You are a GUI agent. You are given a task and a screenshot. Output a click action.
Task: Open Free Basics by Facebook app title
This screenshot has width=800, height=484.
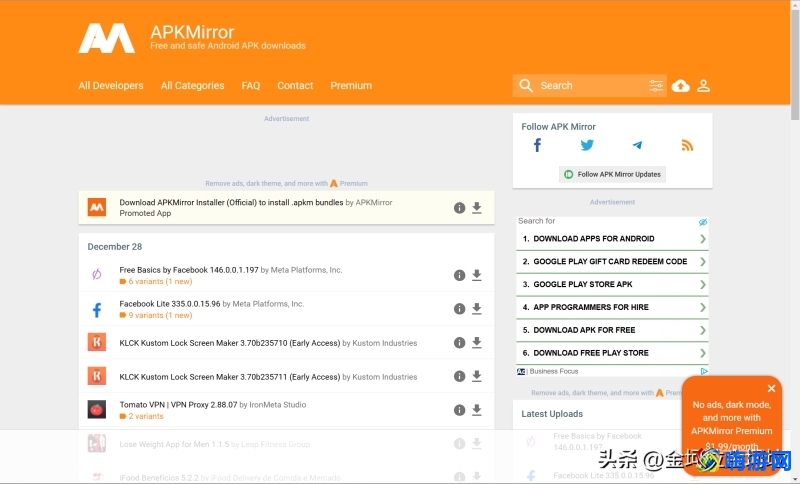[189, 270]
